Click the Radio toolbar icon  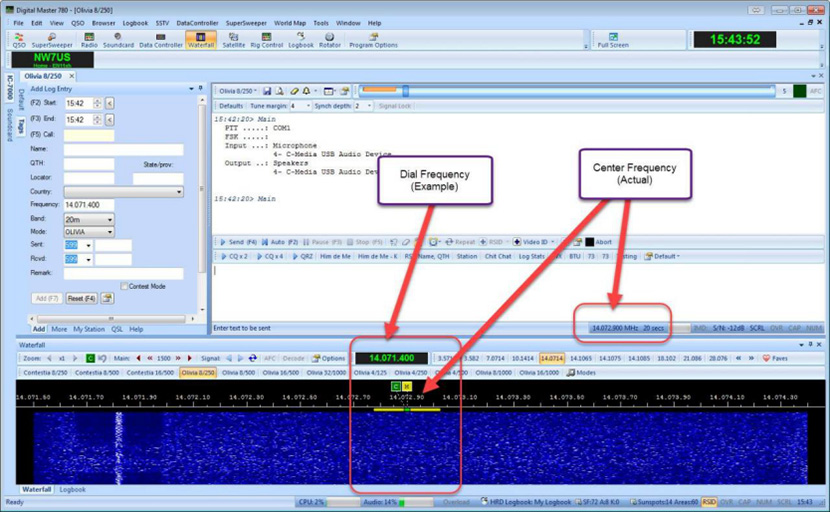(89, 40)
